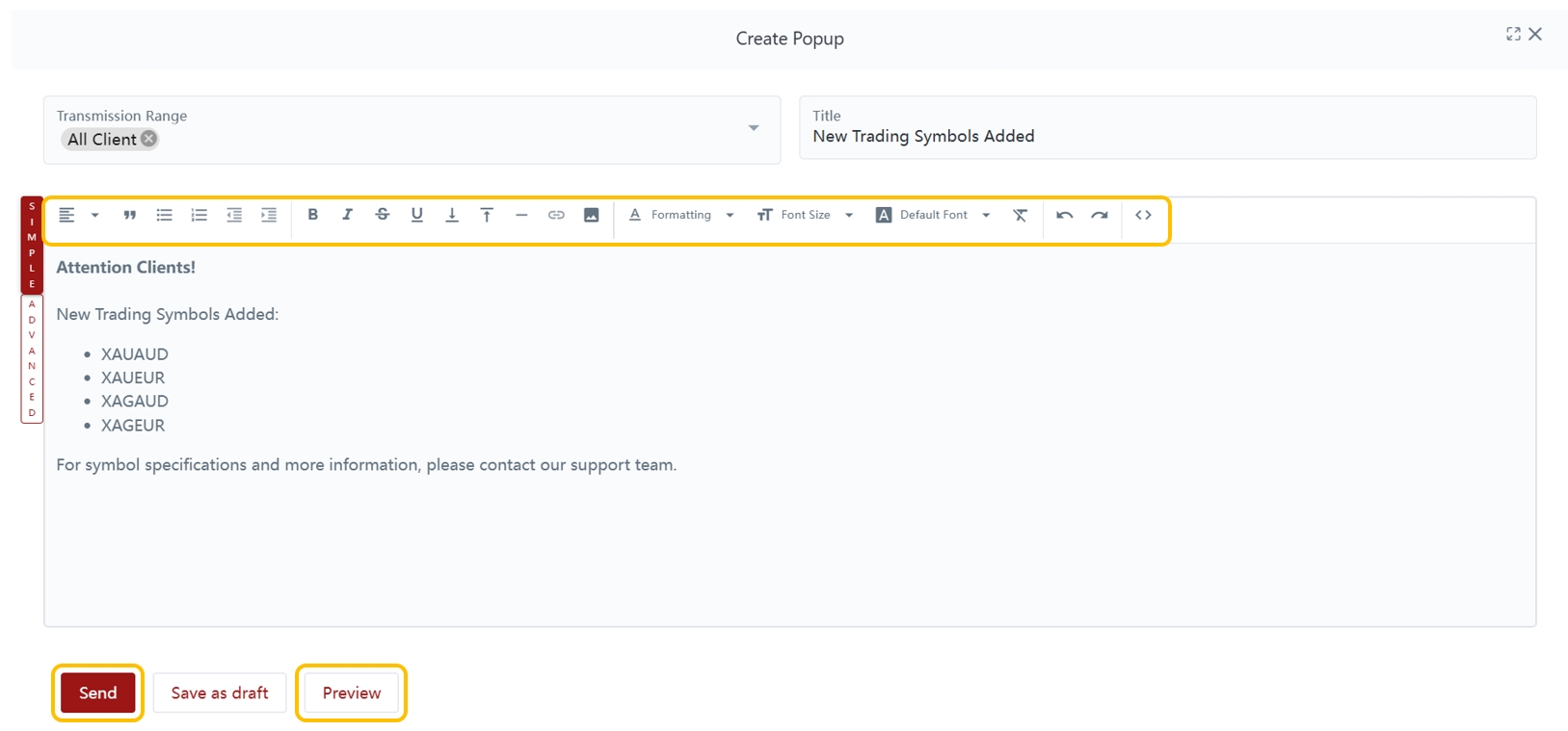
Task: Open the code view icon
Action: pyautogui.click(x=1143, y=215)
